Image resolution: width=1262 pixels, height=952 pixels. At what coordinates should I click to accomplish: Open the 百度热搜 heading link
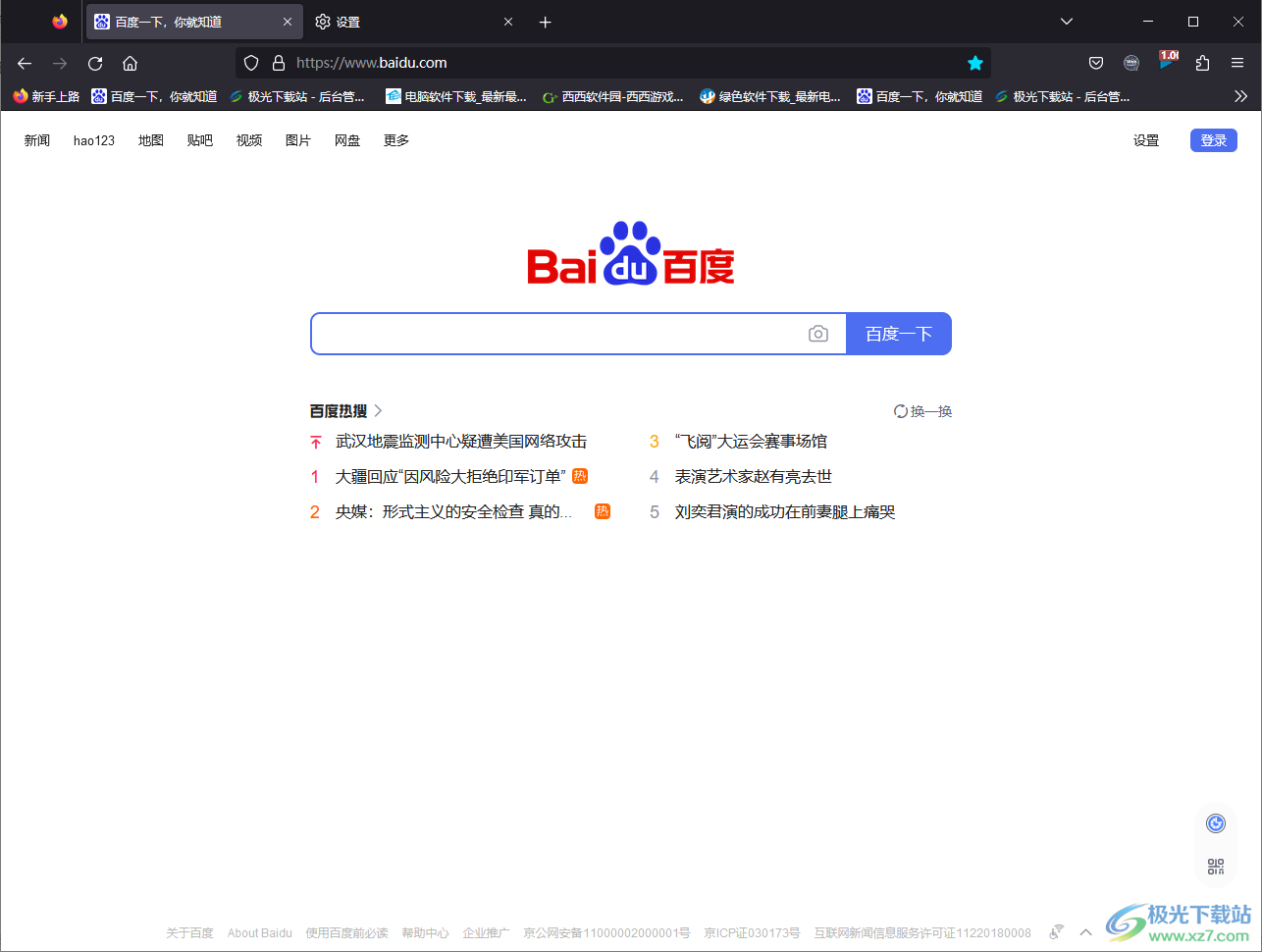tap(346, 411)
